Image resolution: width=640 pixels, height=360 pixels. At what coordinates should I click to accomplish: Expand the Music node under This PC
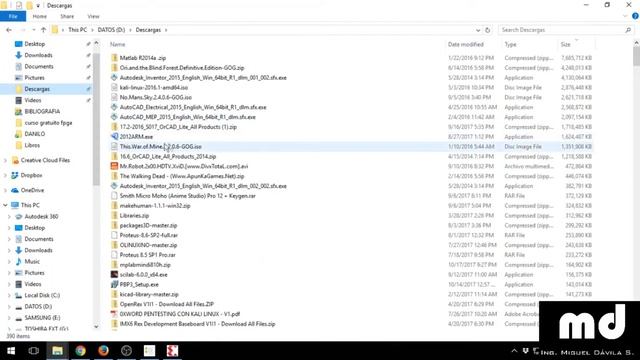tap(9, 262)
